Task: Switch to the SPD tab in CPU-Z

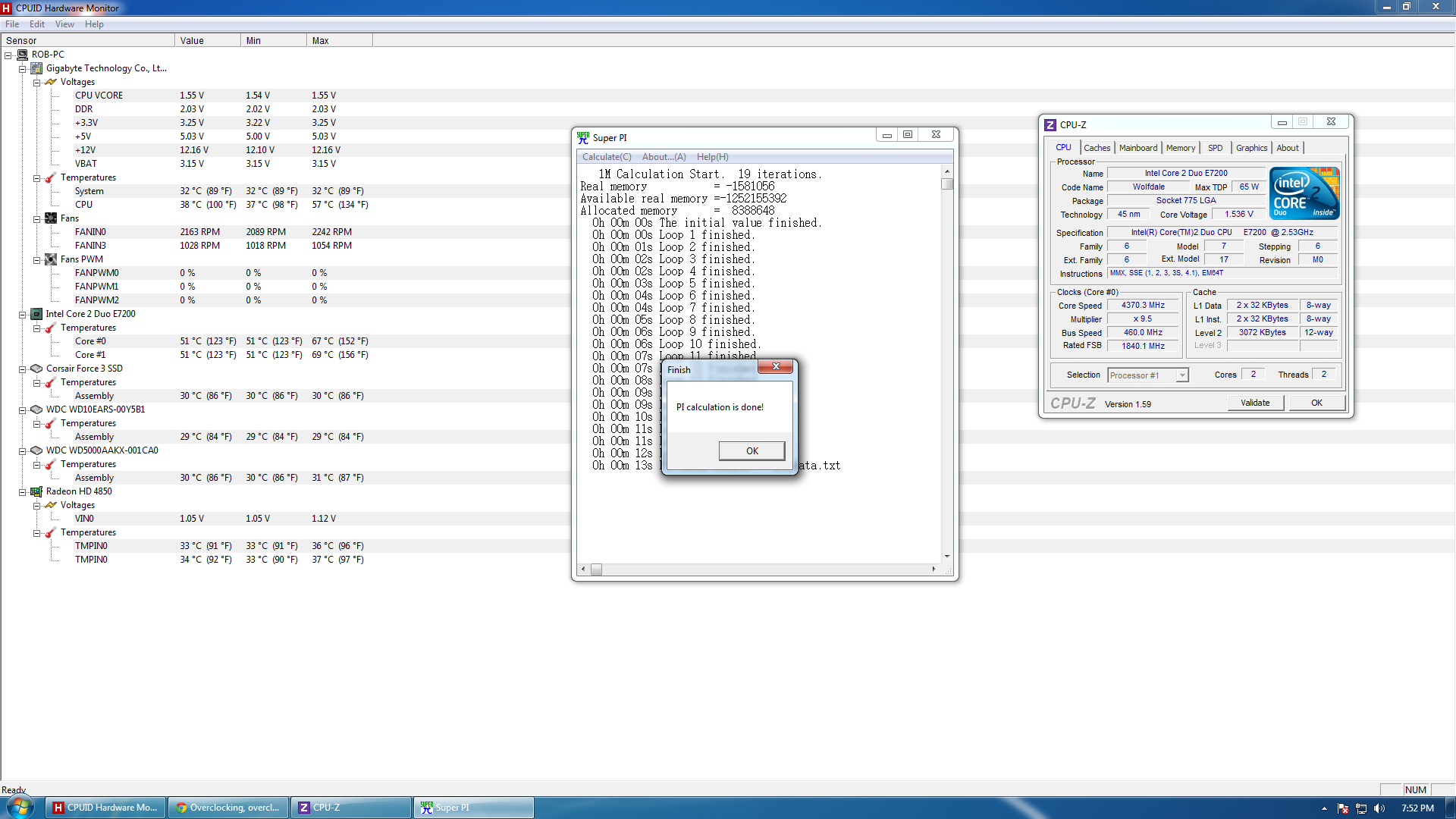Action: click(1215, 148)
